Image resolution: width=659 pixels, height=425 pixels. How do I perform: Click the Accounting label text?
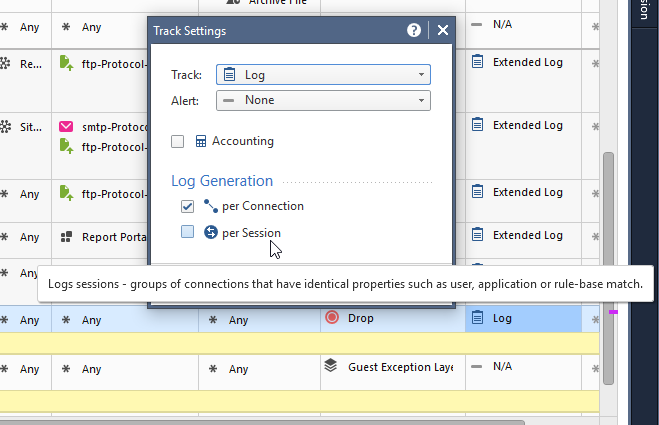[x=243, y=141]
